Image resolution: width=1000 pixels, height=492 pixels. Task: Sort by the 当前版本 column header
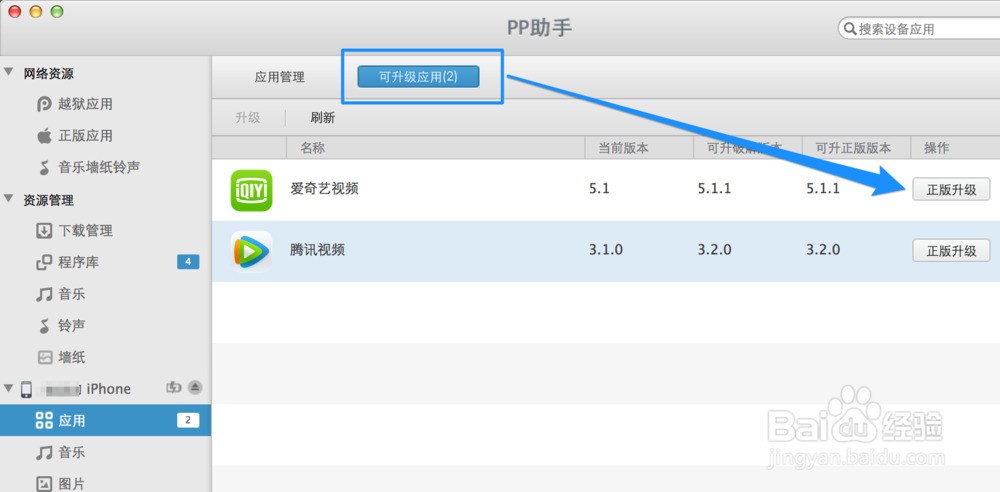pos(639,148)
